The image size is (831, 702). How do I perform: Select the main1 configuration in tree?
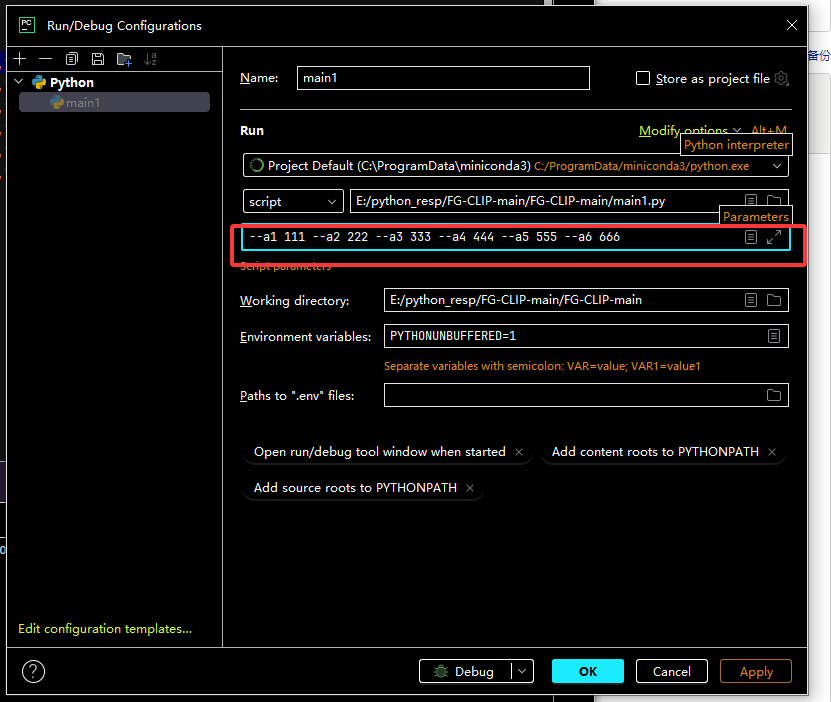click(x=114, y=102)
